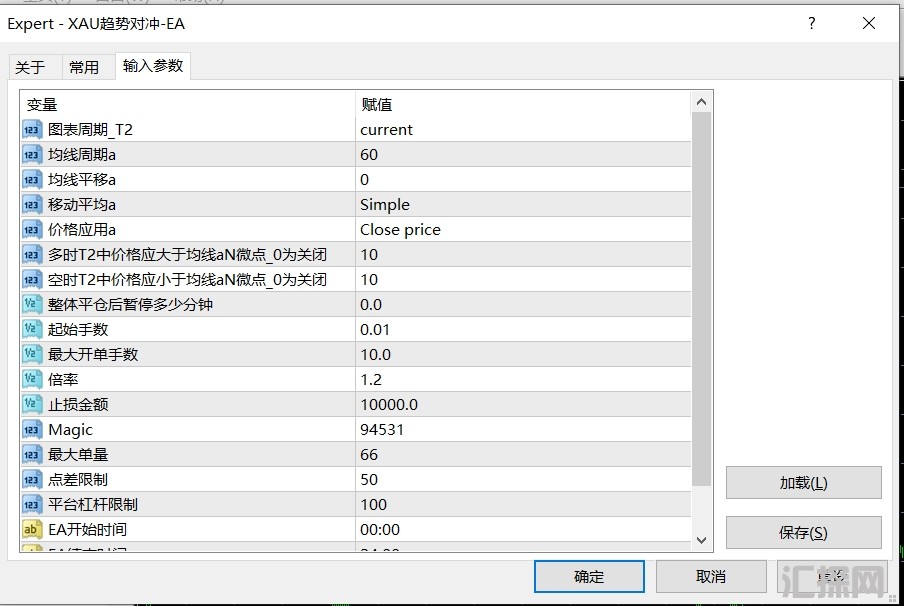904x606 pixels.
Task: Select the 移动平均a row icon
Action: 32,205
